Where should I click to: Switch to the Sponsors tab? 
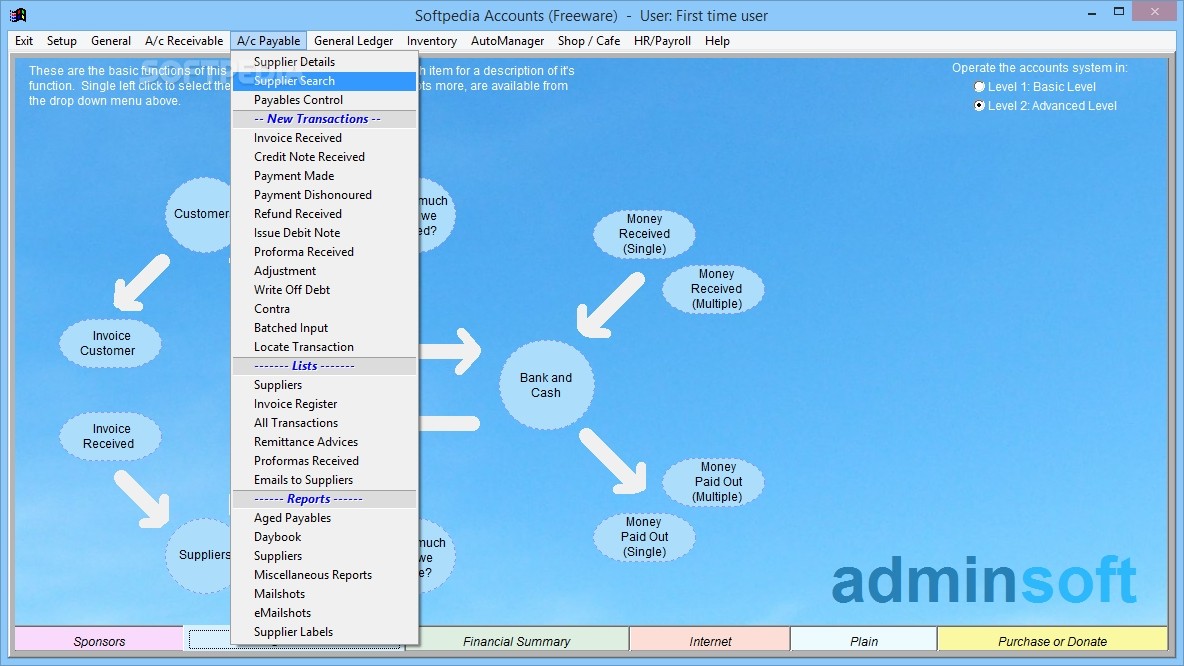click(99, 641)
